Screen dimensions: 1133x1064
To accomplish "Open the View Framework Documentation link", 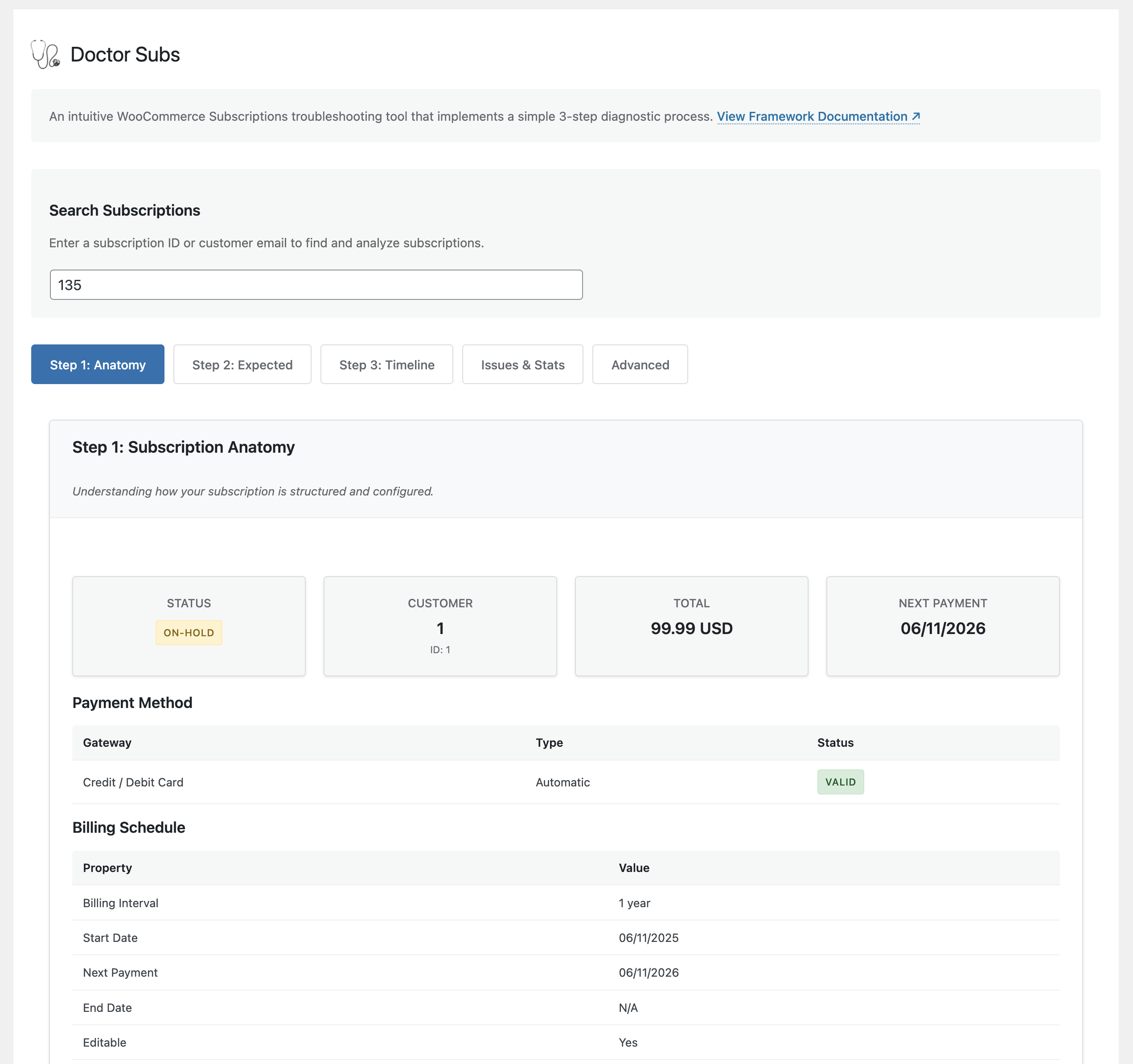I will point(818,116).
